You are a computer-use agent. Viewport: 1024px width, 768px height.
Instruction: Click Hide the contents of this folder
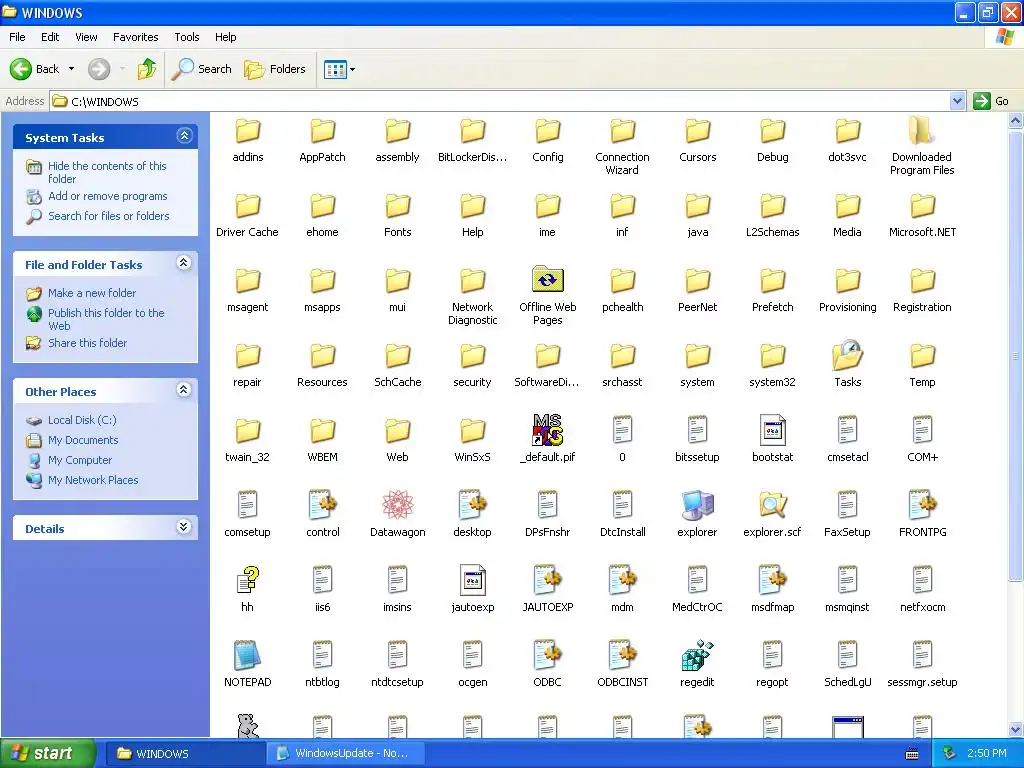[x=107, y=172]
